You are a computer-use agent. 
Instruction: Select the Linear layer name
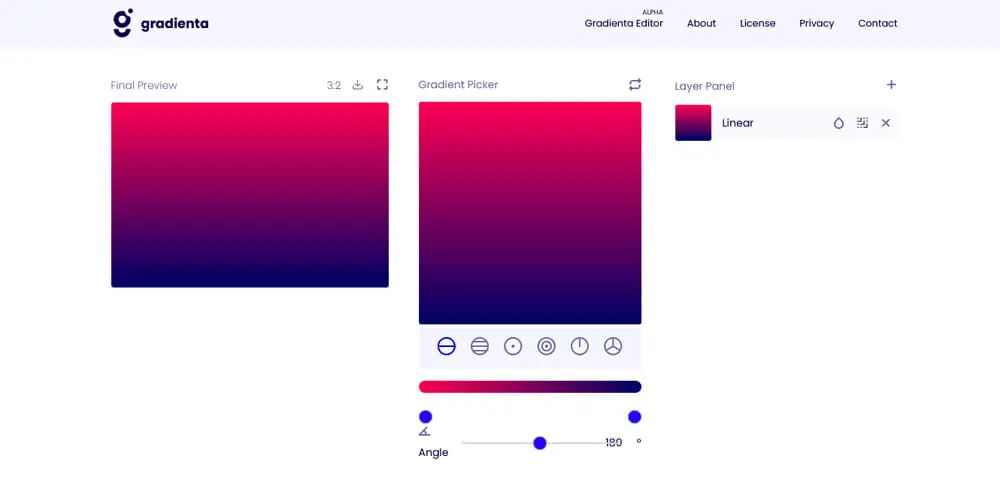tap(738, 123)
